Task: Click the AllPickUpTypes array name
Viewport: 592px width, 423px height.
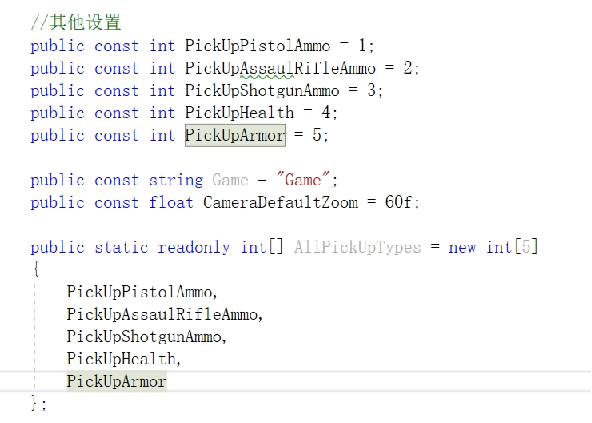Action: pyautogui.click(x=357, y=248)
